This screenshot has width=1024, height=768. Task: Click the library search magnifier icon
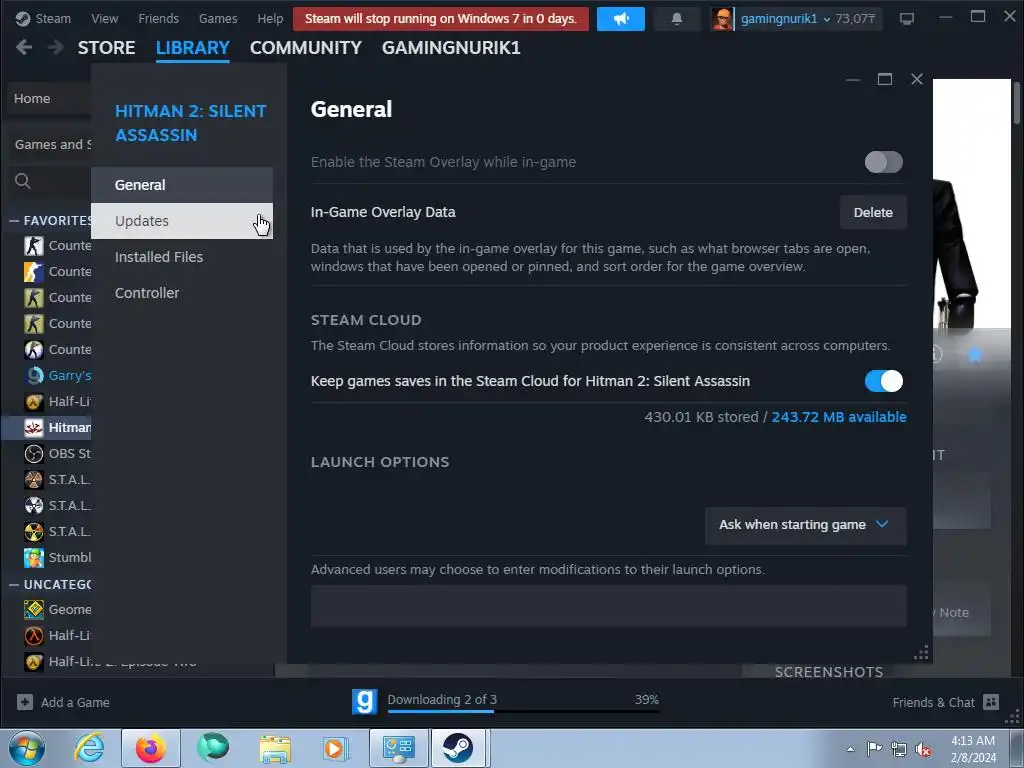pyautogui.click(x=23, y=181)
